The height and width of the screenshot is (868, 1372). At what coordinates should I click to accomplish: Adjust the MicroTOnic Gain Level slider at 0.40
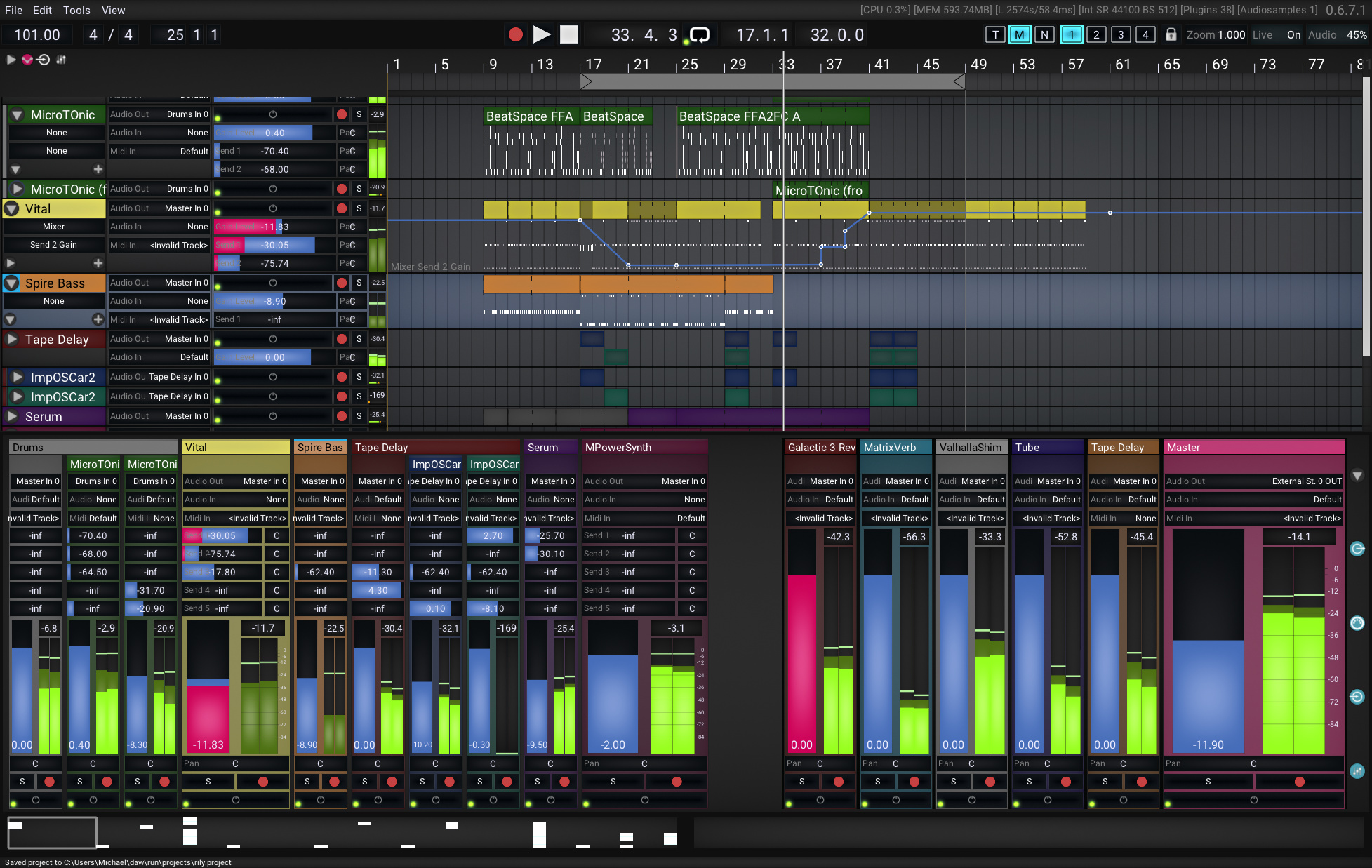tap(274, 133)
